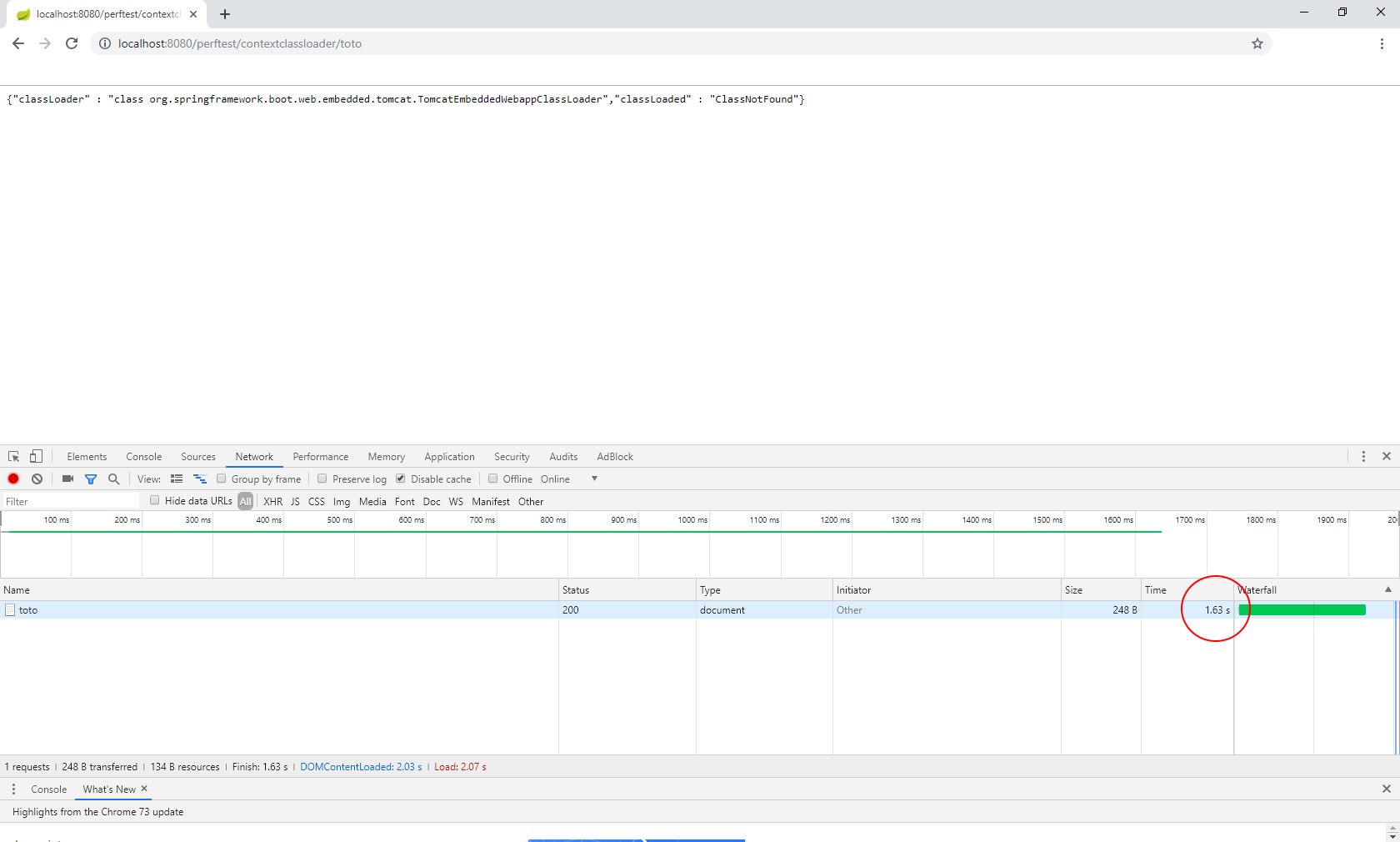This screenshot has height=842, width=1400.
Task: Open the DOMContentLoaded 2.03 s link
Action: (360, 766)
